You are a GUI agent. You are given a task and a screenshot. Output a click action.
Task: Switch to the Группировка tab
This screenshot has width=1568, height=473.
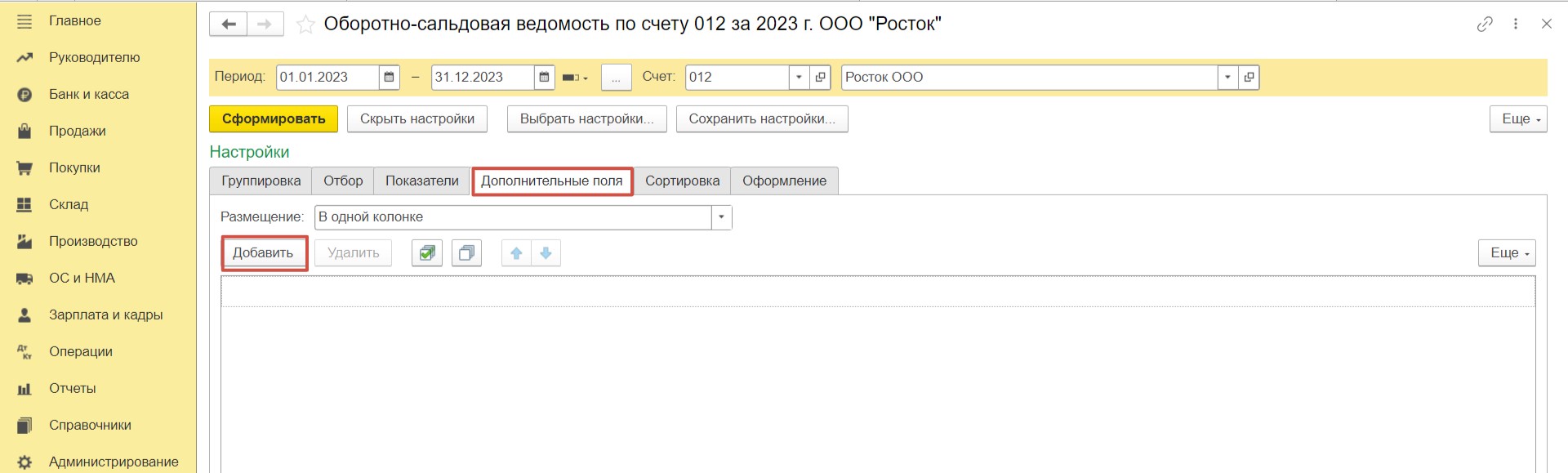pos(261,181)
